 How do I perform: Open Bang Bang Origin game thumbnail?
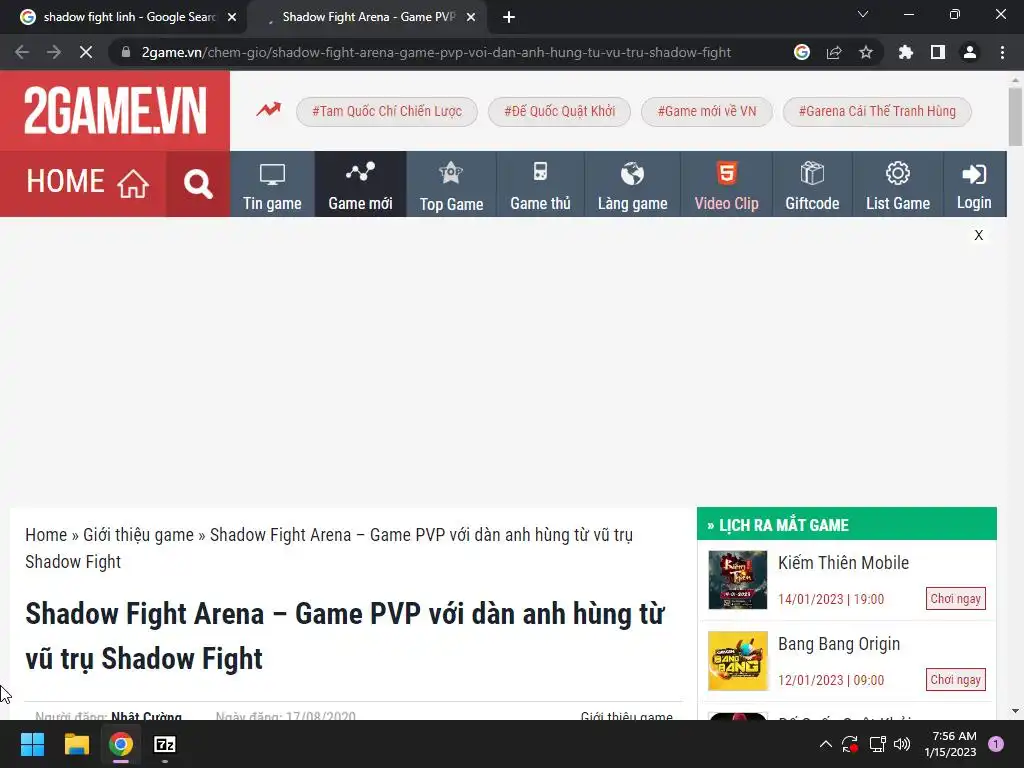[738, 661]
